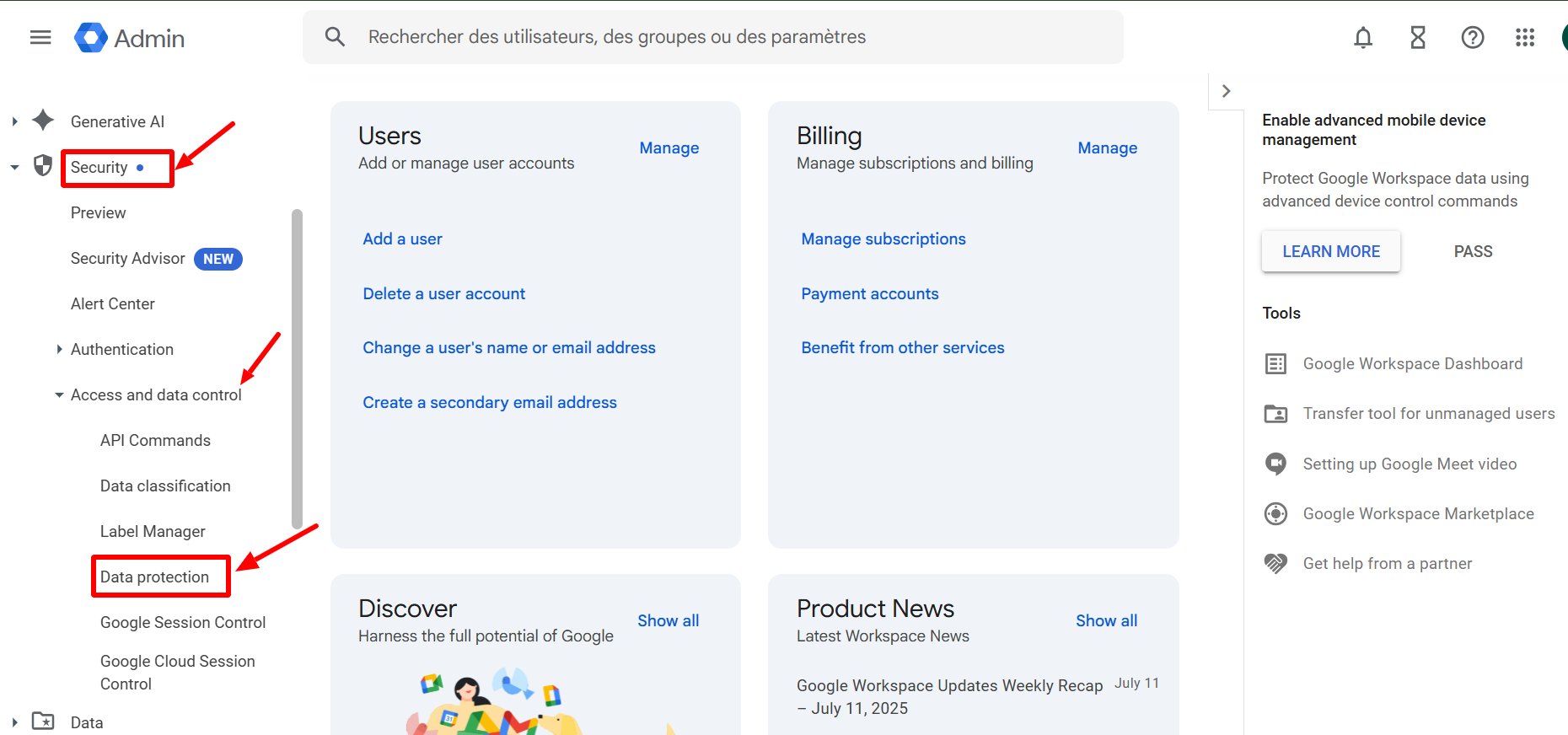Open Access and data control

tap(156, 394)
